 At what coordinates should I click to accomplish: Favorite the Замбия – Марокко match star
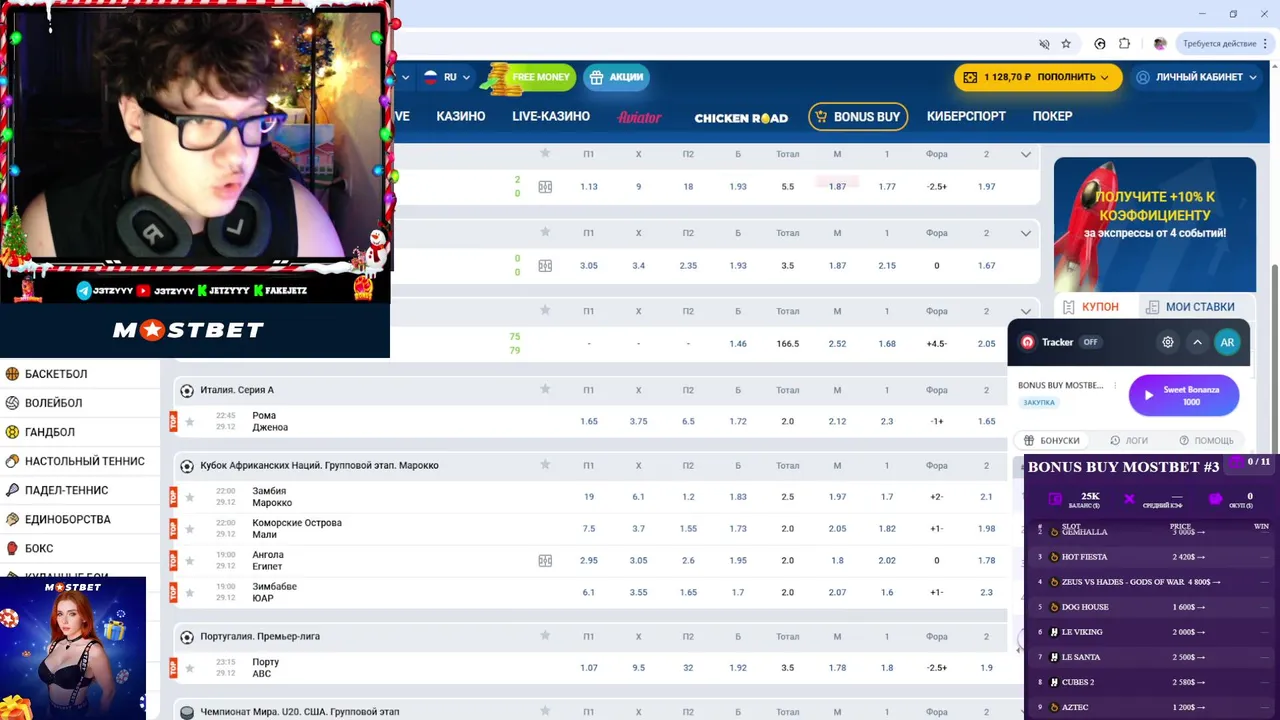pos(189,497)
